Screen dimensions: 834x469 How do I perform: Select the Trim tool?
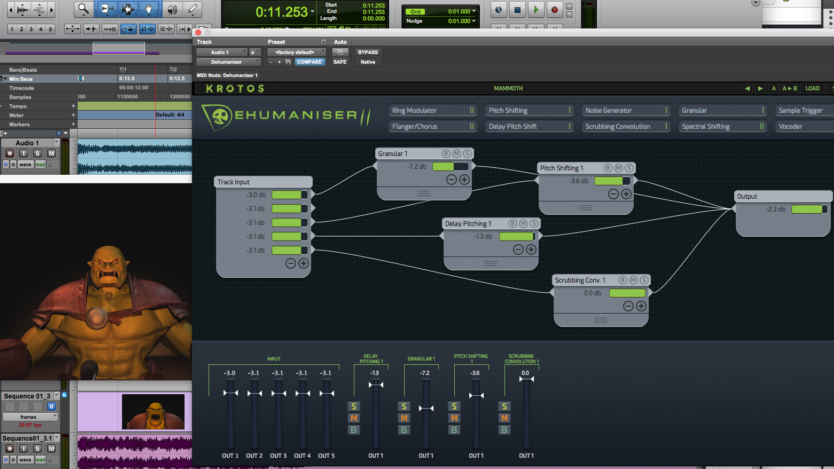[x=106, y=9]
